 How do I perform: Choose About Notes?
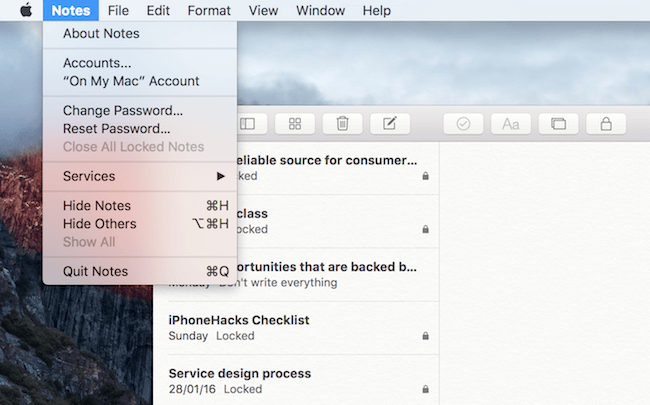pyautogui.click(x=140, y=34)
